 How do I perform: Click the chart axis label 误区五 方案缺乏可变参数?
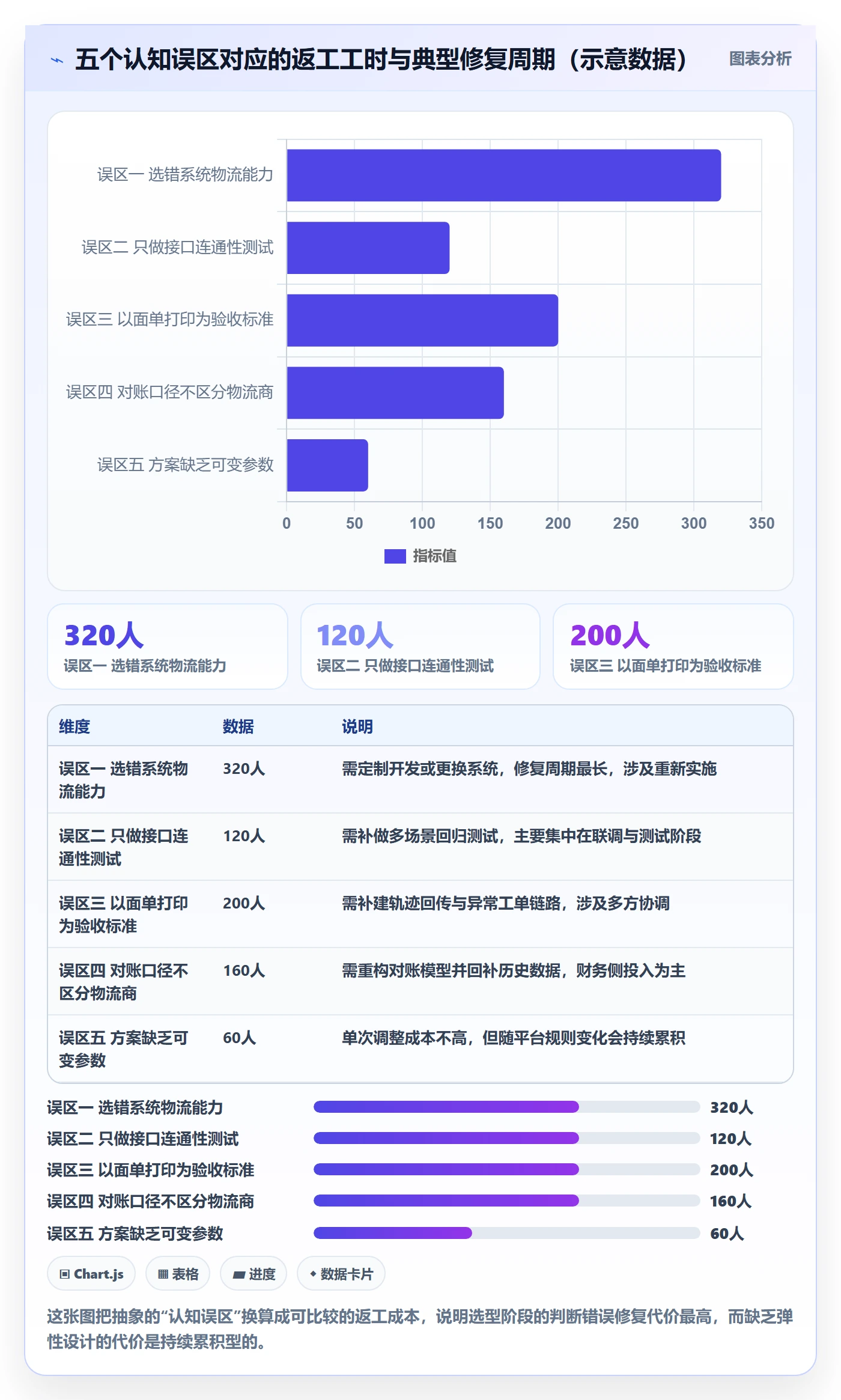coord(185,465)
